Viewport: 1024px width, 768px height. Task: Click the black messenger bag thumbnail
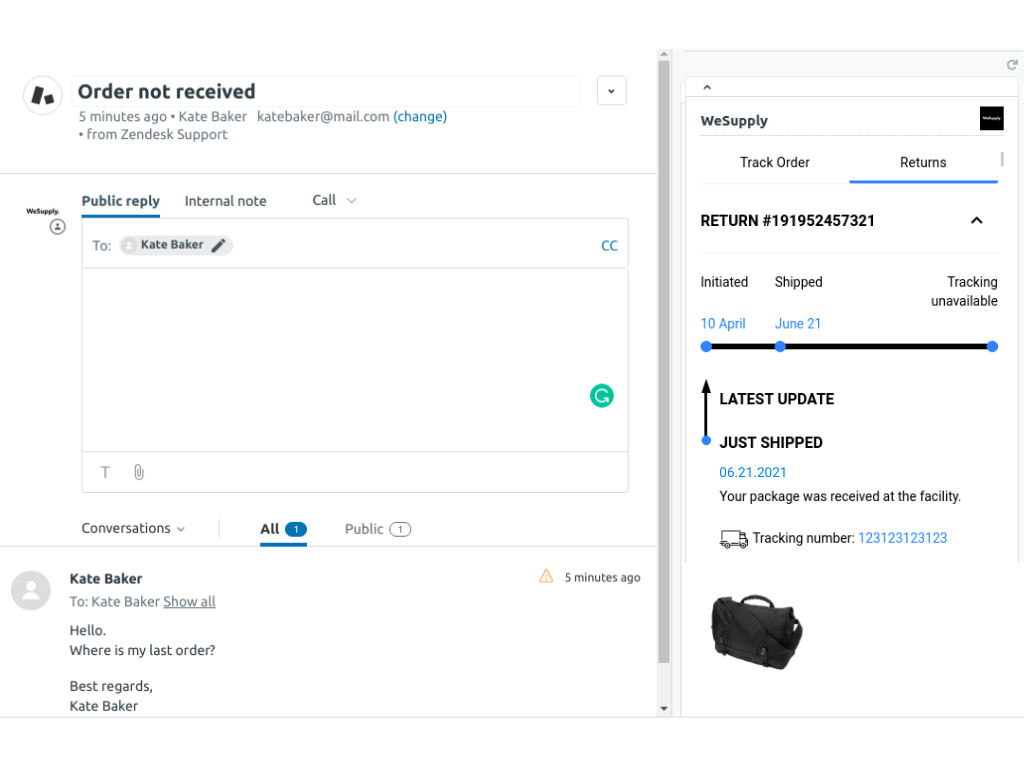point(756,631)
